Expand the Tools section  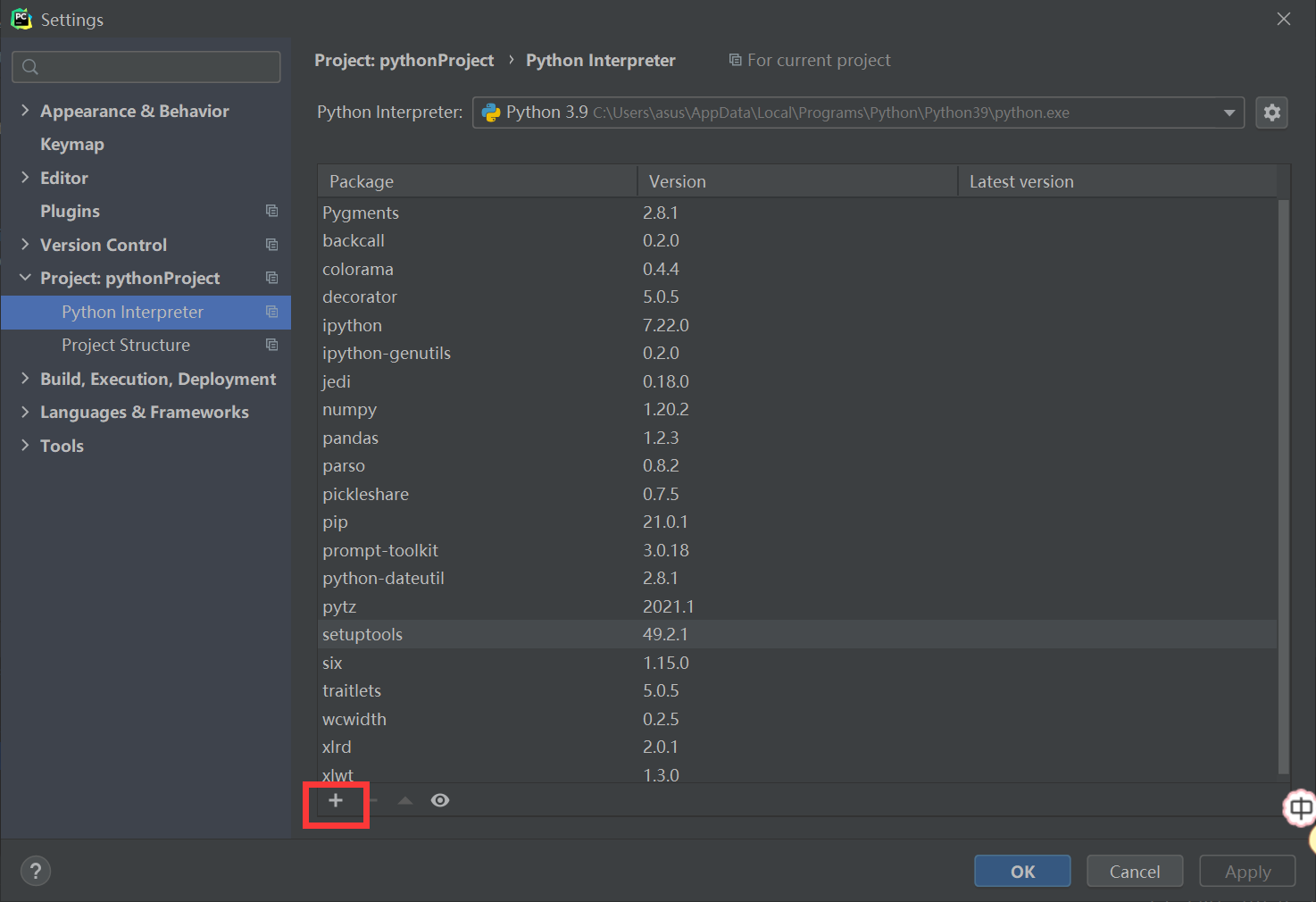(x=25, y=446)
